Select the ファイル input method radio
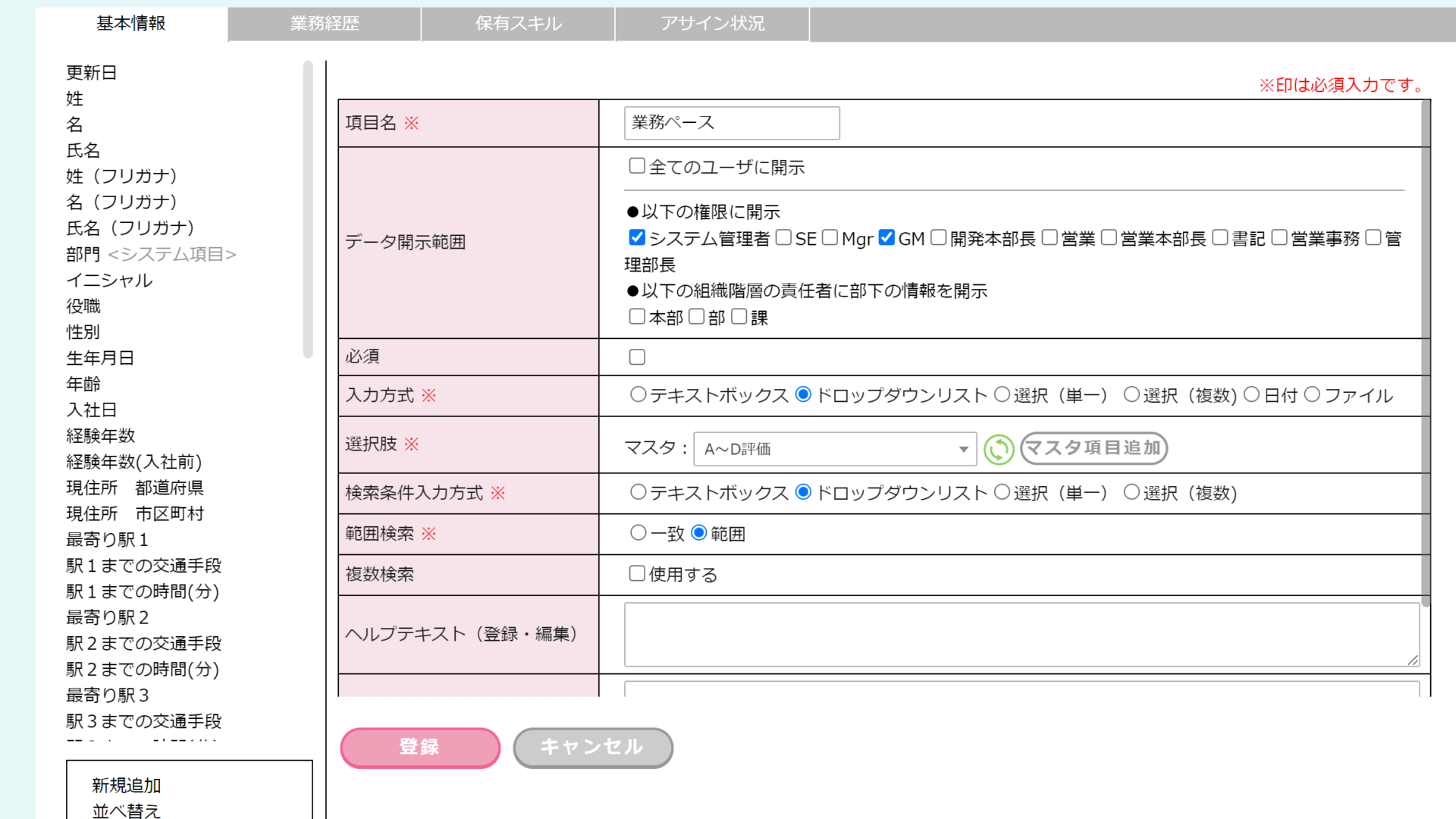The width and height of the screenshot is (1456, 819). coord(1312,395)
